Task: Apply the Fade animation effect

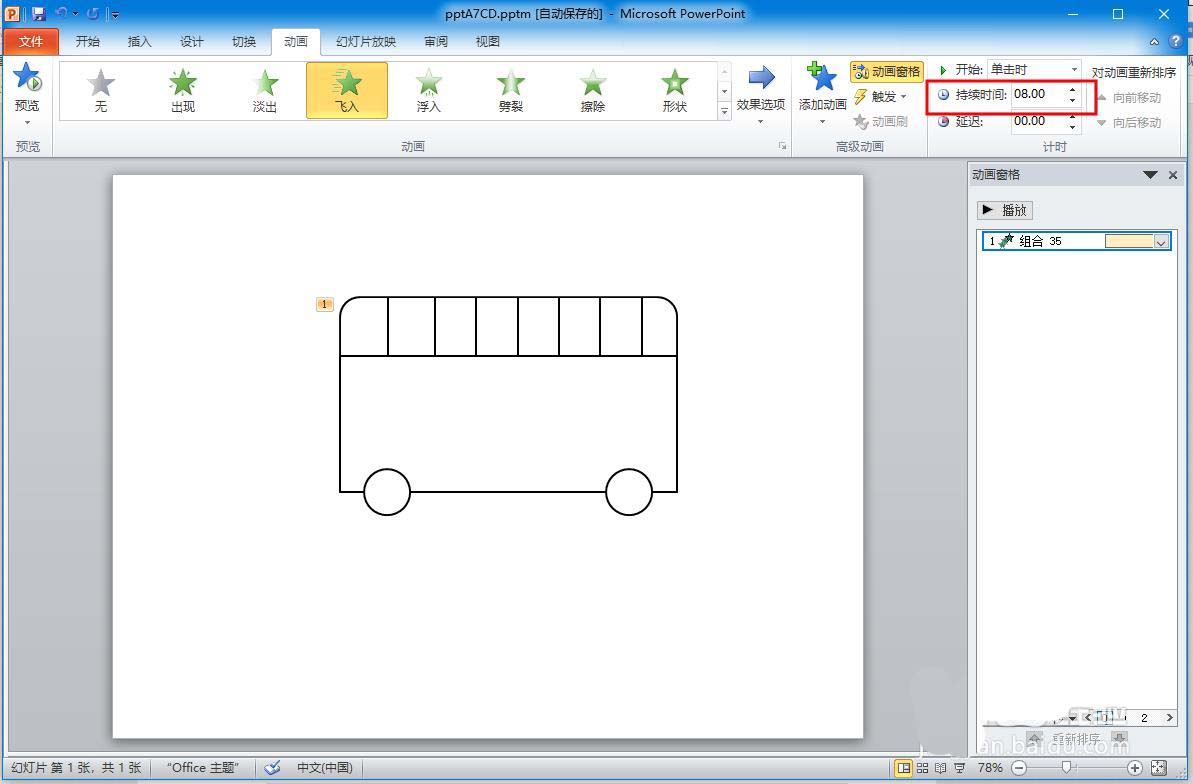Action: 265,90
